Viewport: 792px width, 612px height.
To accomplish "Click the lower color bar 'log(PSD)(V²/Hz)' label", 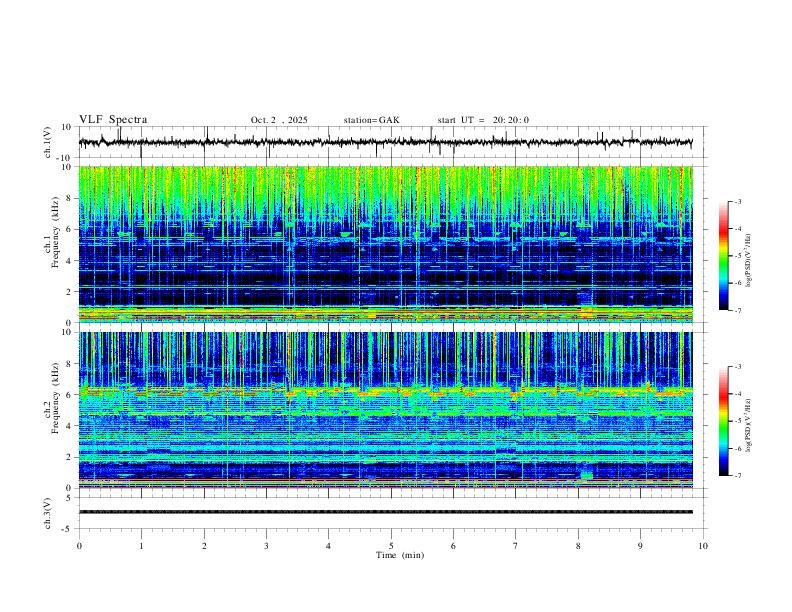I will 749,425.
